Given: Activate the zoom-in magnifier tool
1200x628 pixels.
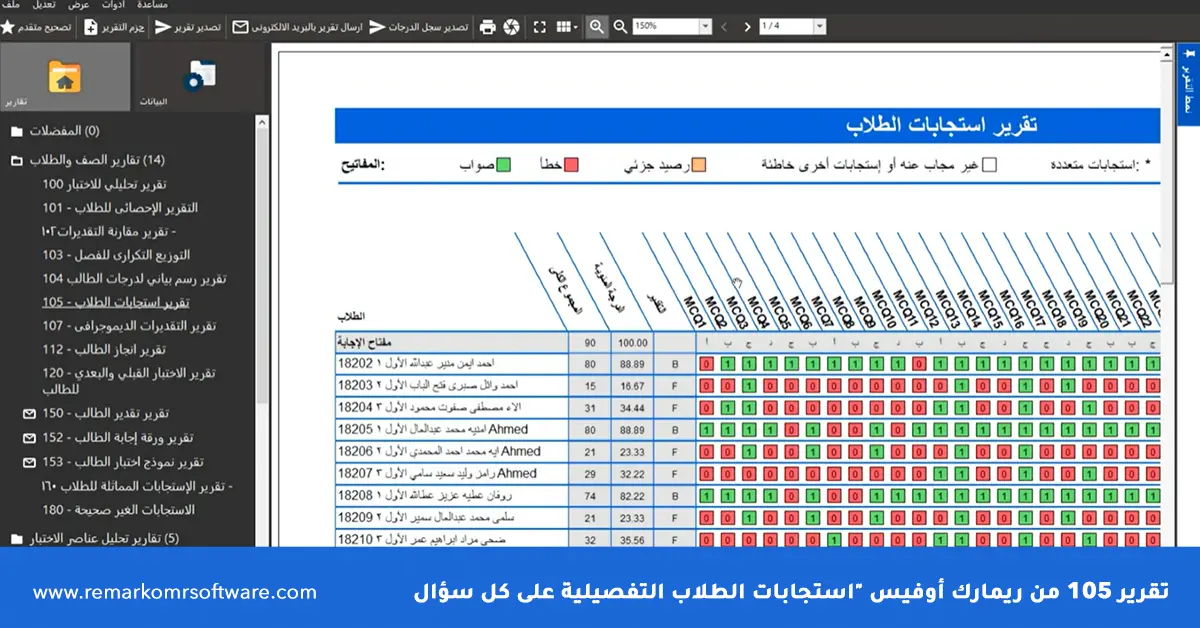Looking at the screenshot, I should point(596,27).
